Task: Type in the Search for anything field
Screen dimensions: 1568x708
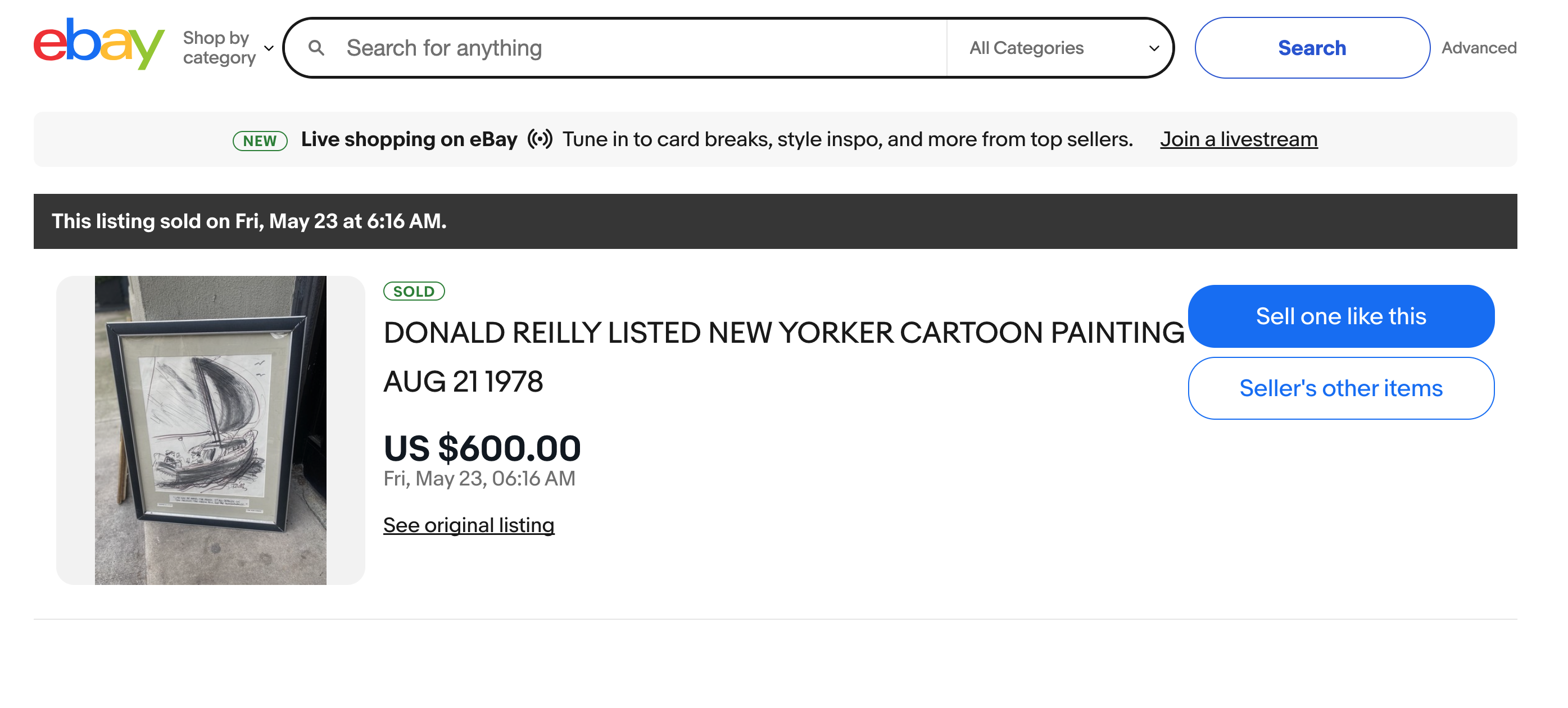Action: coord(639,48)
